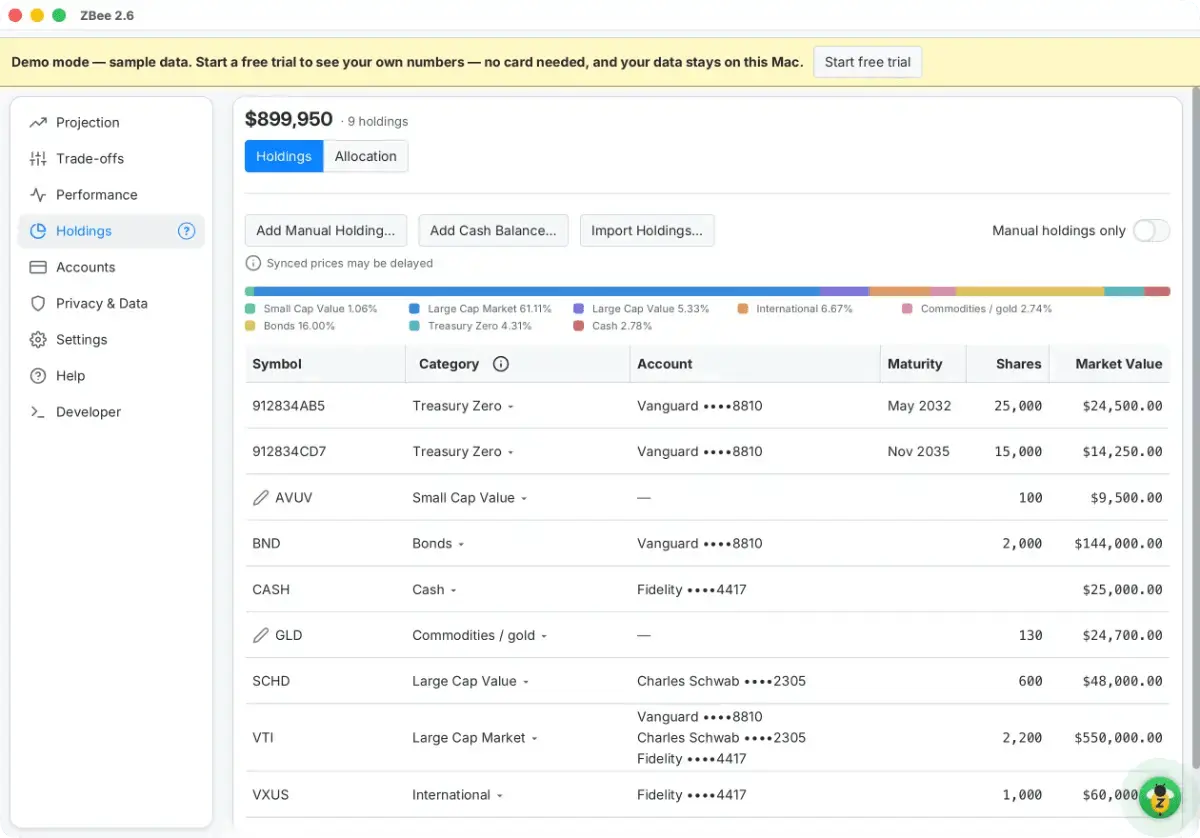Click the synced prices info icon
This screenshot has width=1200, height=838.
pyautogui.click(x=253, y=263)
